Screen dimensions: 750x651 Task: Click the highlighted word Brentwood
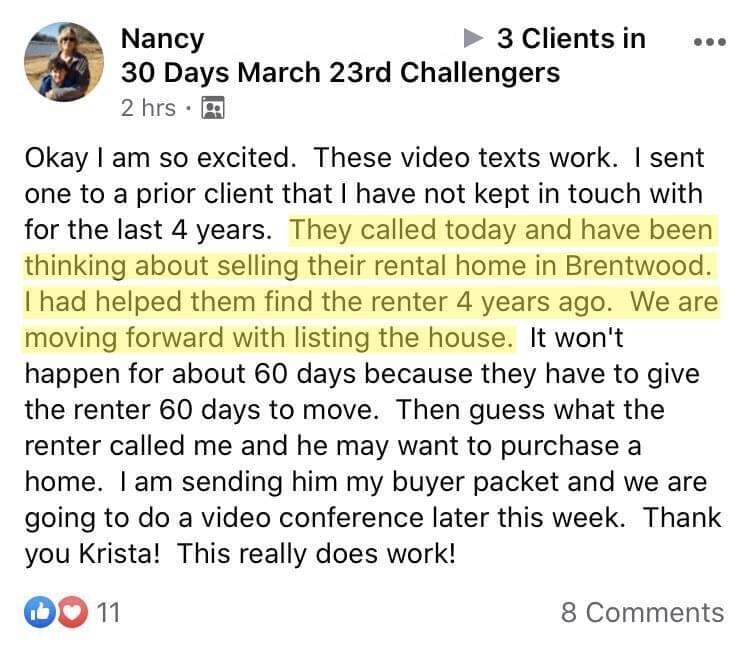(x=638, y=265)
